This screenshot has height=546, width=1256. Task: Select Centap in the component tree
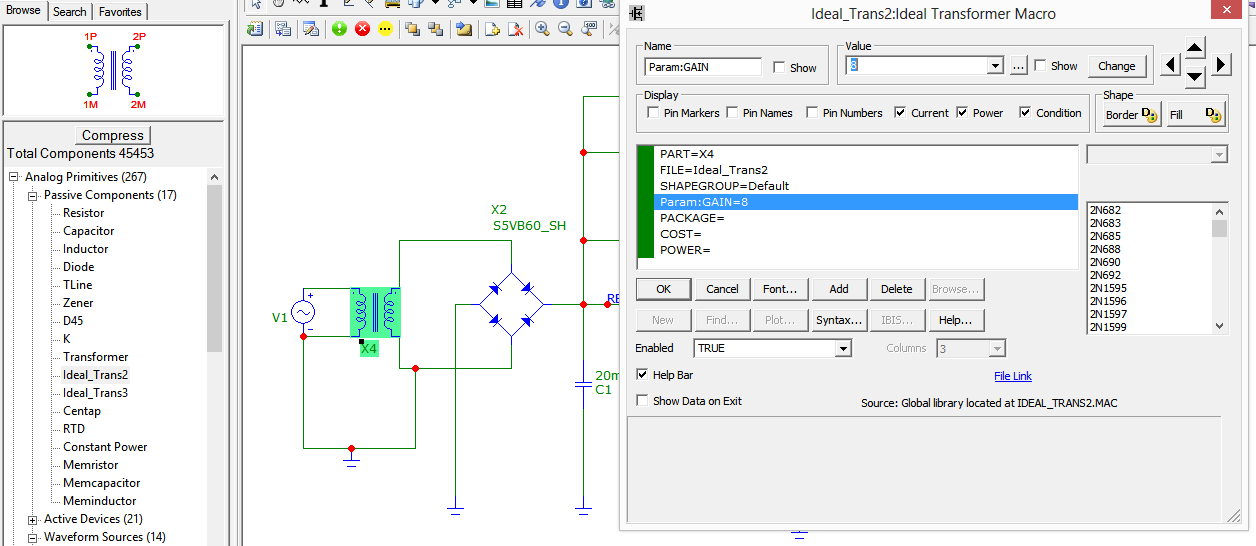[82, 411]
